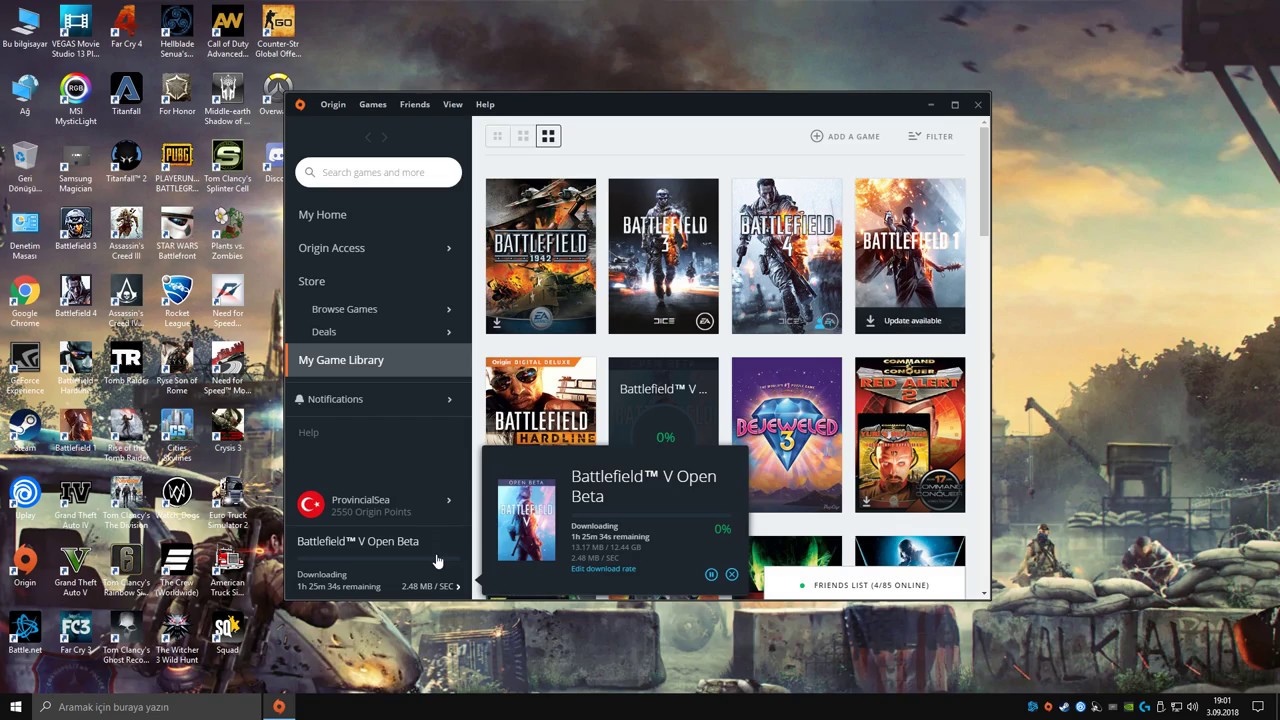This screenshot has width=1280, height=720.
Task: Select the For Honor desktop icon
Action: pos(177,95)
